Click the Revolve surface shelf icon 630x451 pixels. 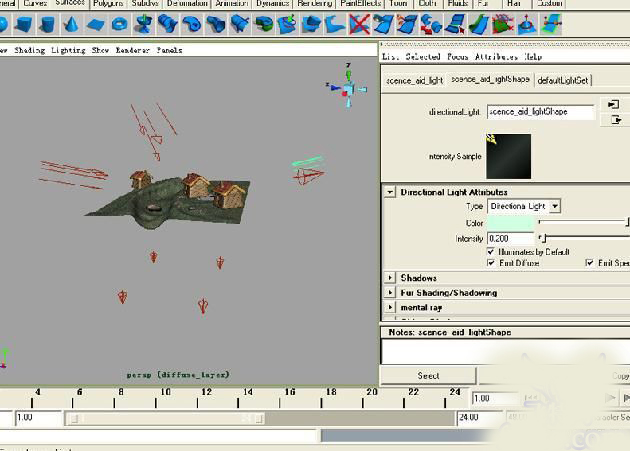pyautogui.click(x=143, y=24)
